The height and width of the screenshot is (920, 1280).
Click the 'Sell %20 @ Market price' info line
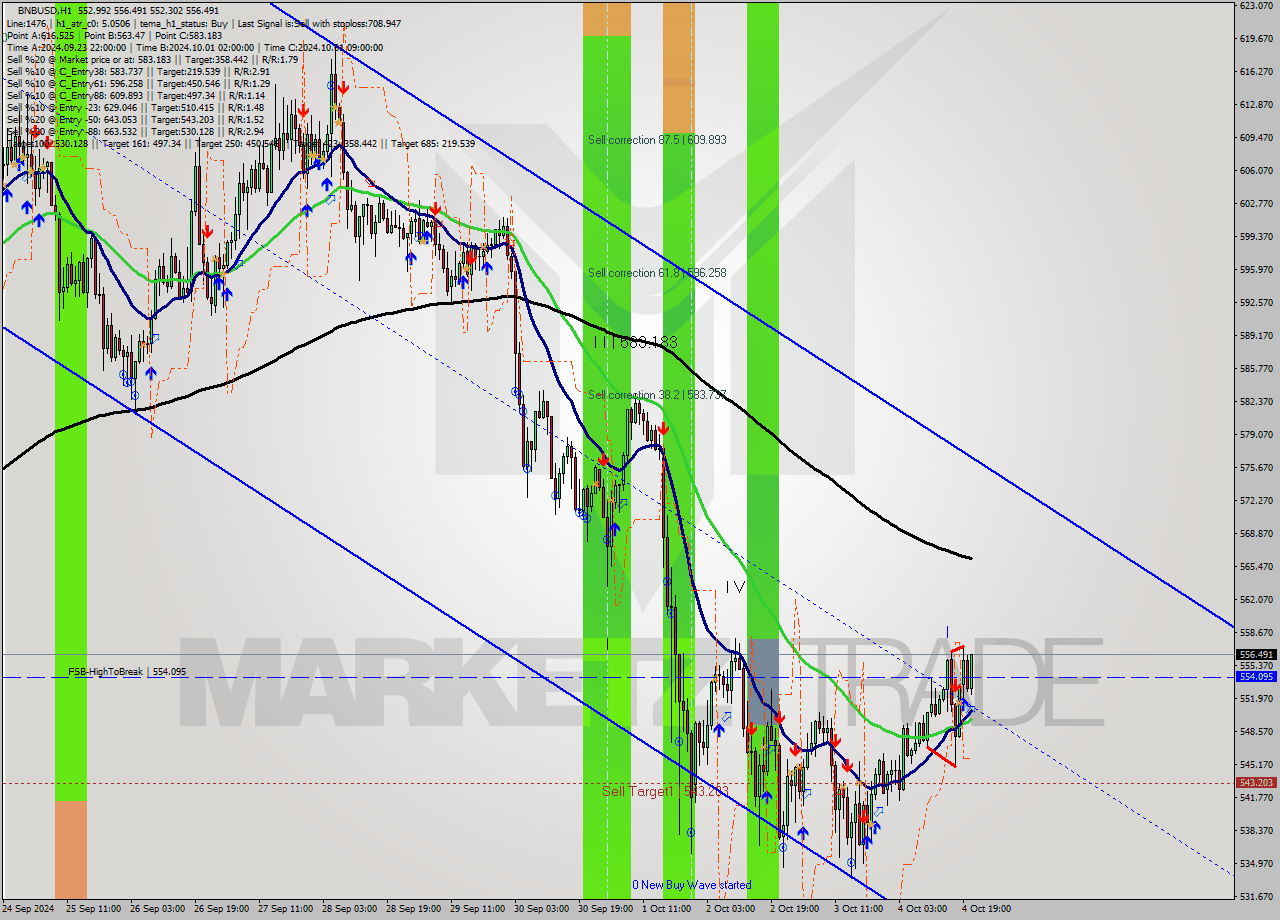(x=153, y=59)
